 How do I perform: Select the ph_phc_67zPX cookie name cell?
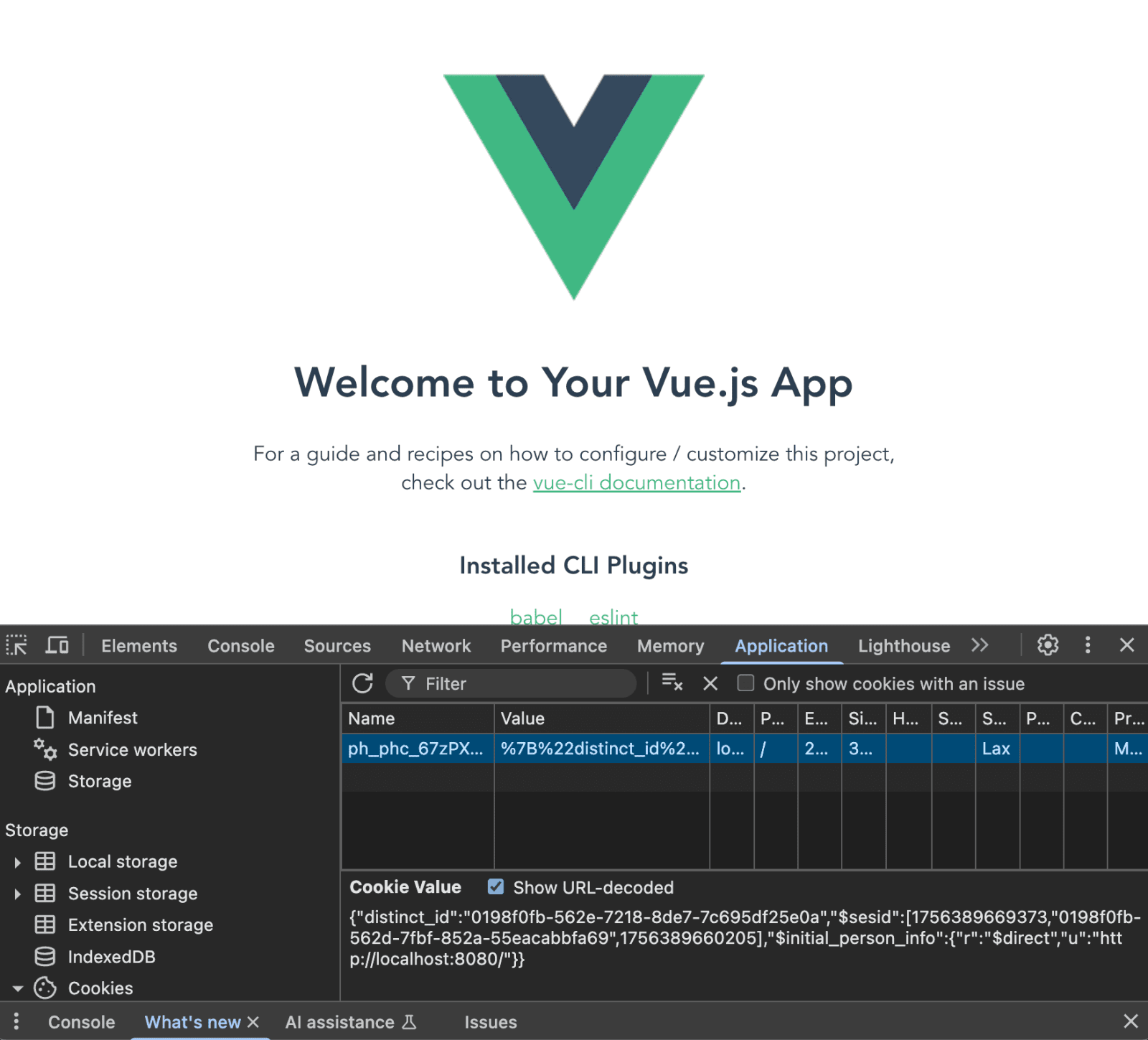click(418, 749)
